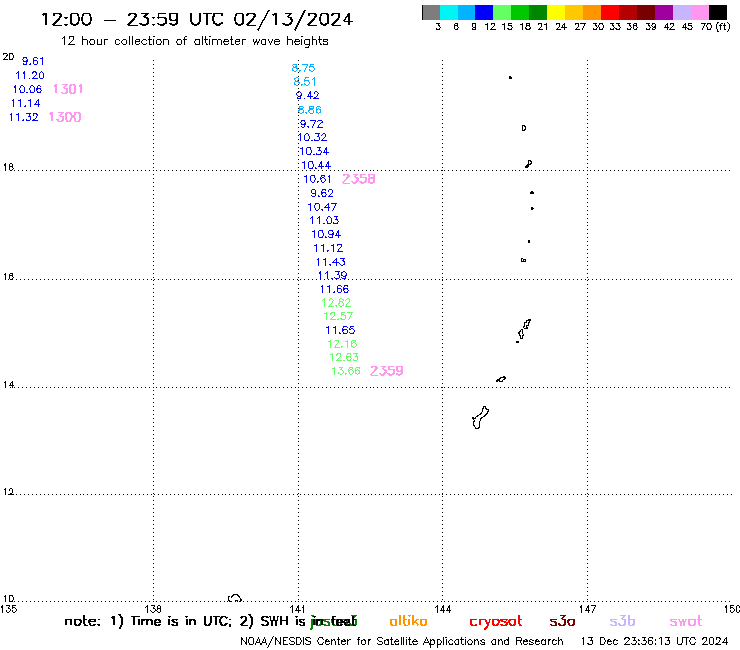Select the dark blue color bar swatch
This screenshot has width=740, height=650.
484,12
